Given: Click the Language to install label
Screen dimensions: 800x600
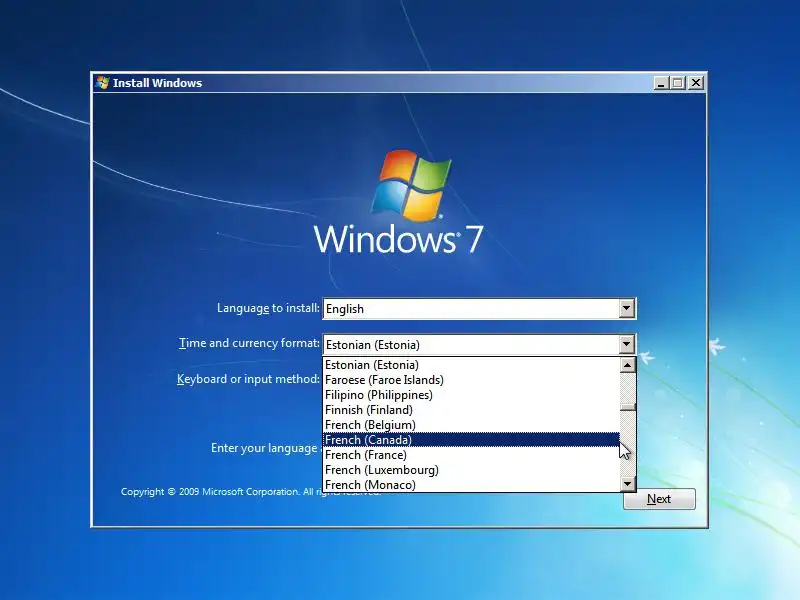Looking at the screenshot, I should 268,308.
